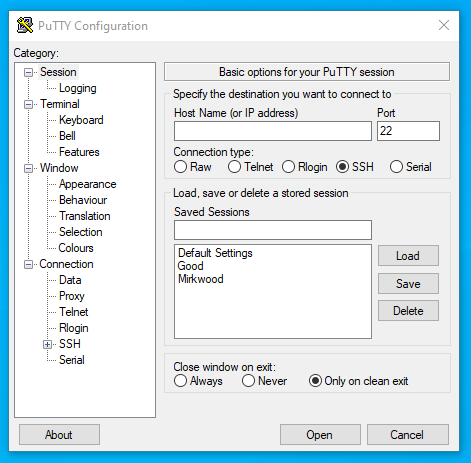
Task: Collapse the Terminal category node
Action: pos(29,104)
